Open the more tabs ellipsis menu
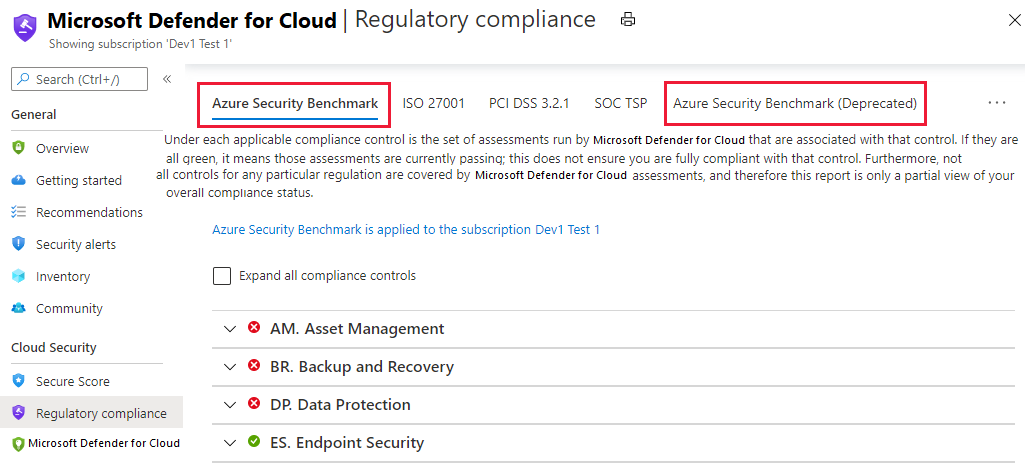 pos(996,103)
